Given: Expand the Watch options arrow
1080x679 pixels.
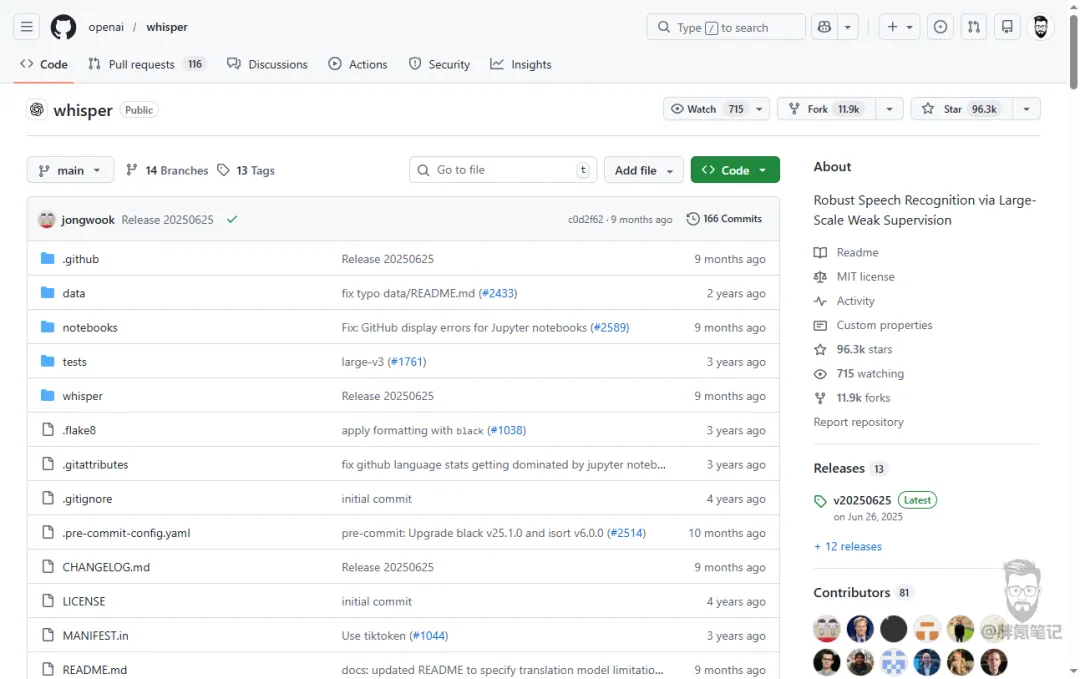Looking at the screenshot, I should click(759, 109).
